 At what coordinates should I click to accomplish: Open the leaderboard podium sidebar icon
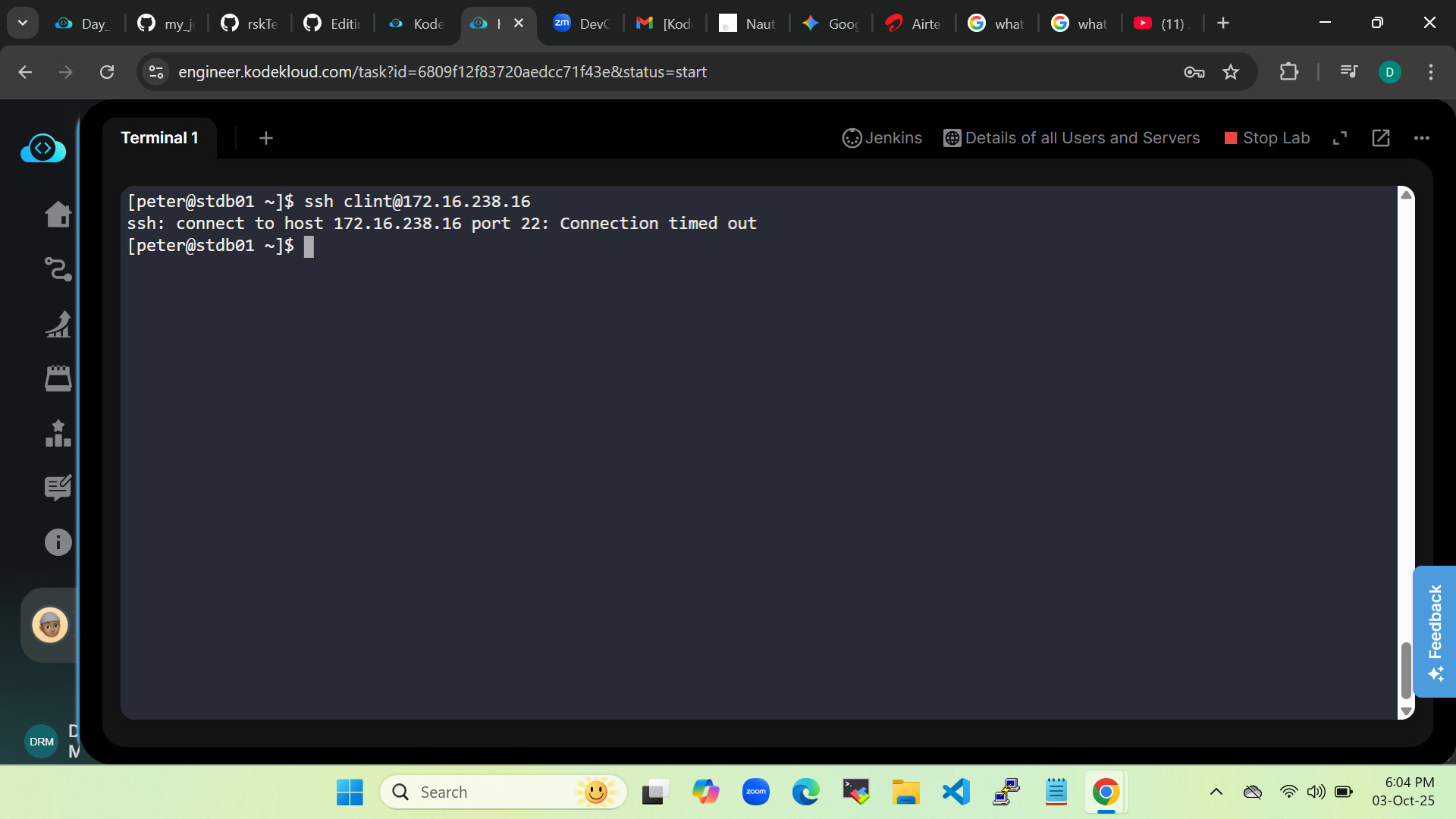click(58, 434)
